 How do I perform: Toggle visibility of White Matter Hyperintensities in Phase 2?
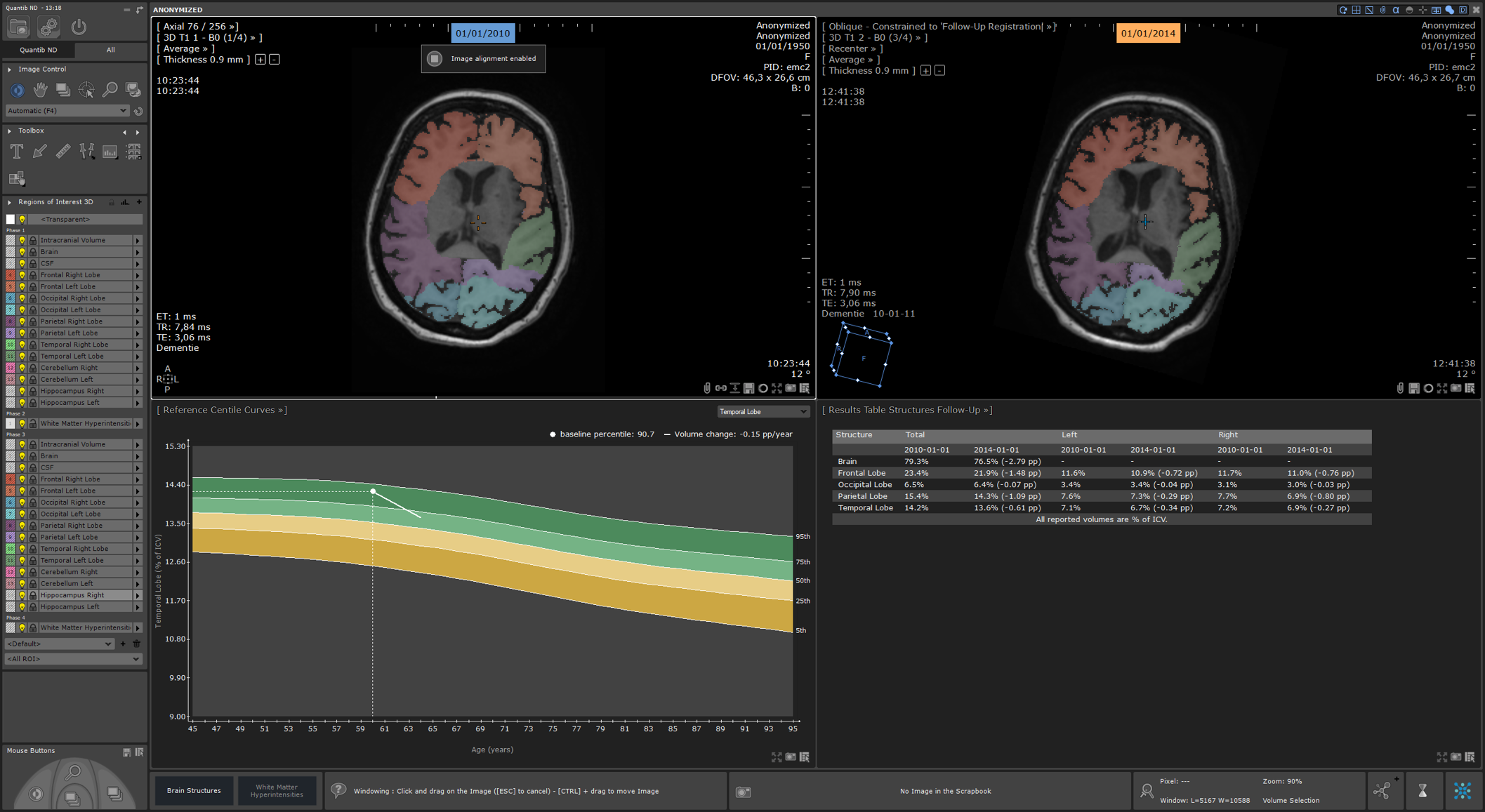click(x=22, y=423)
